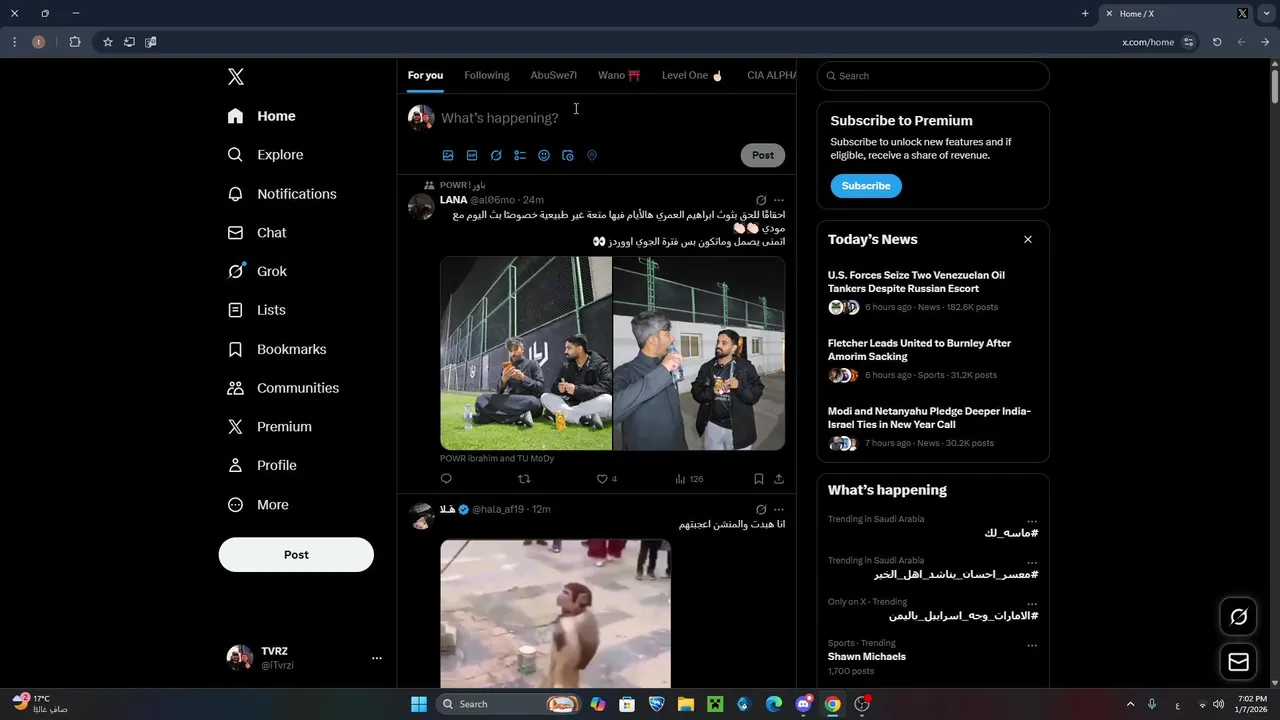Switch to the CIA ALPHA tab
The height and width of the screenshot is (720, 1280).
771,76
